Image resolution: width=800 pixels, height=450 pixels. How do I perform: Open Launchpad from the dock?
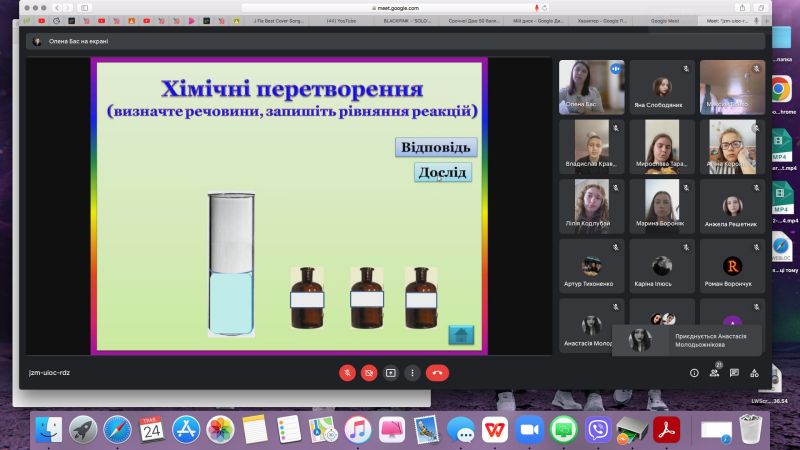[x=83, y=430]
